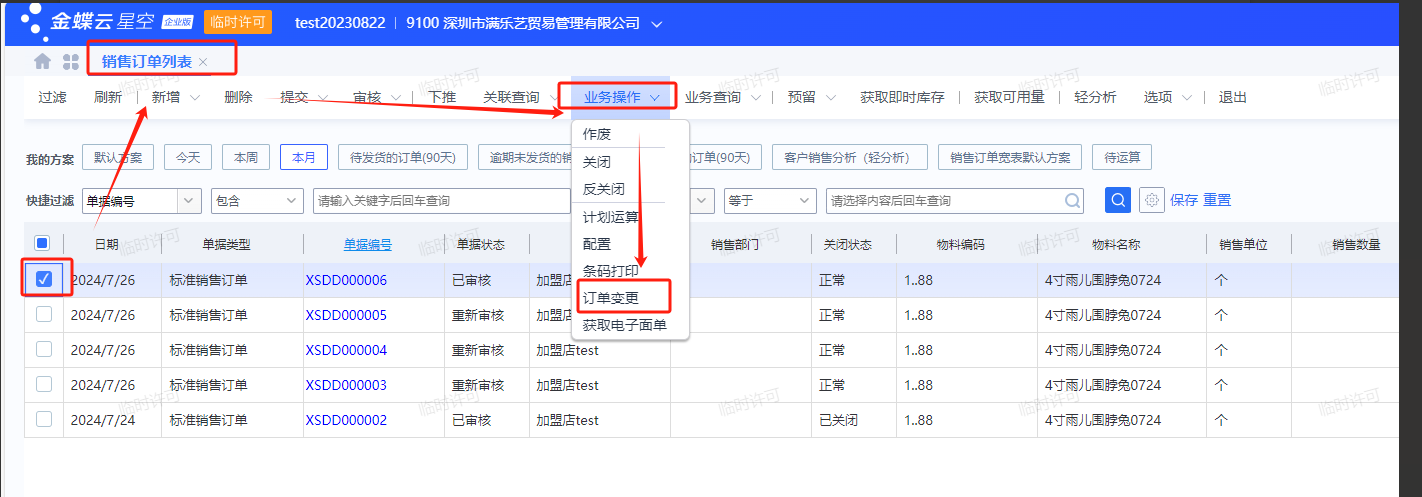Check the XSDD000005 row checkbox
Viewport: 1422px width, 497px height.
pos(44,315)
